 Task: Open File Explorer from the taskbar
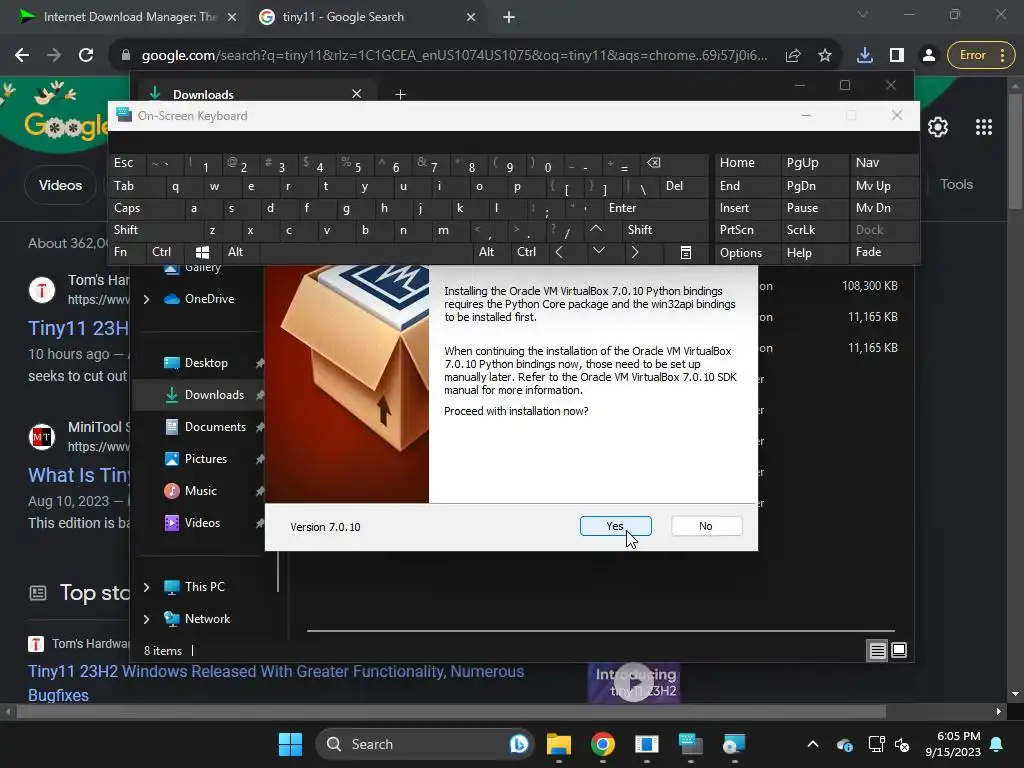click(x=559, y=744)
